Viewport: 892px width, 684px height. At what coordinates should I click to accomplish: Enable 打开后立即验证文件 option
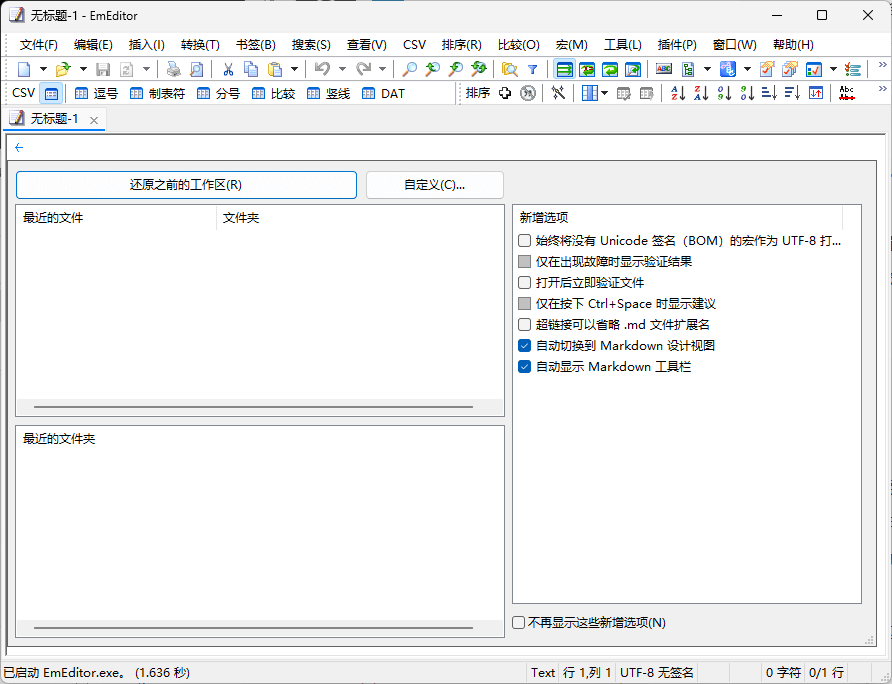524,282
